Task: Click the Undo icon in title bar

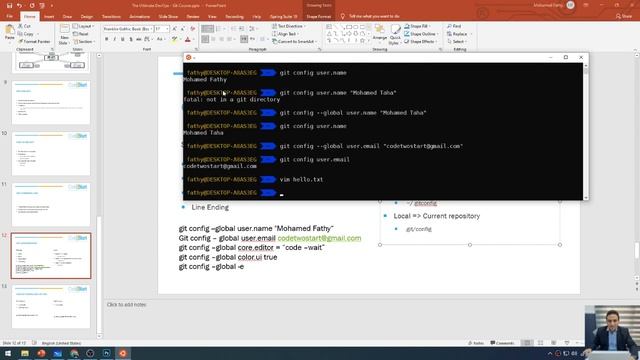Action: pos(20,6)
